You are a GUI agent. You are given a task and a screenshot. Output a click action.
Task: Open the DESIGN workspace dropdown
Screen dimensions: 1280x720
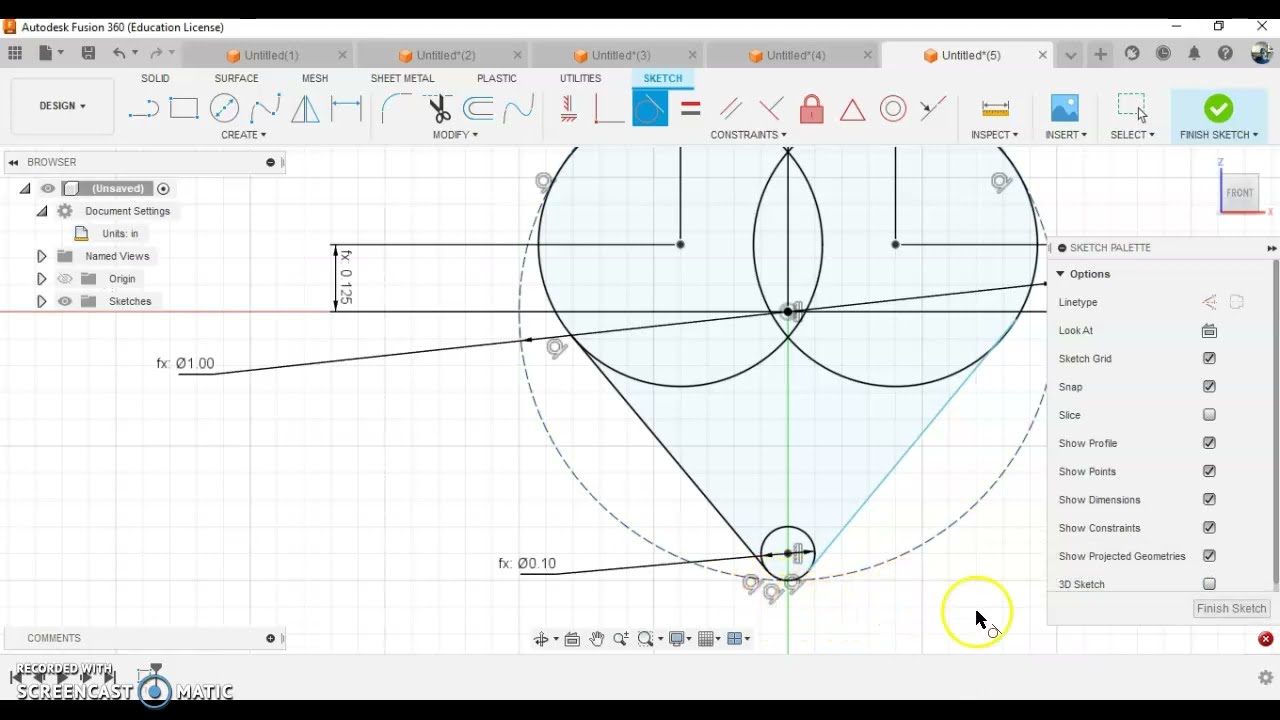62,106
